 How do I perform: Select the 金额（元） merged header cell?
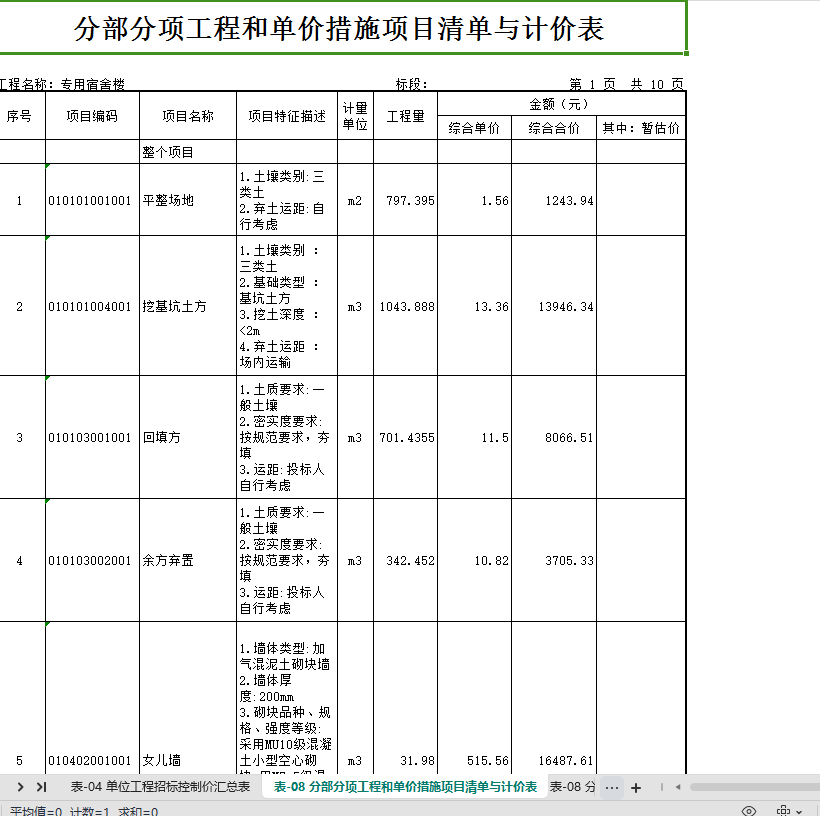561,104
